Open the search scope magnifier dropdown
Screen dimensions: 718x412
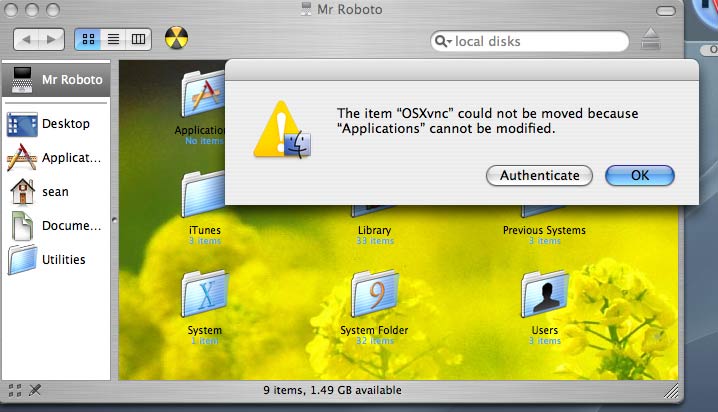pyautogui.click(x=442, y=41)
